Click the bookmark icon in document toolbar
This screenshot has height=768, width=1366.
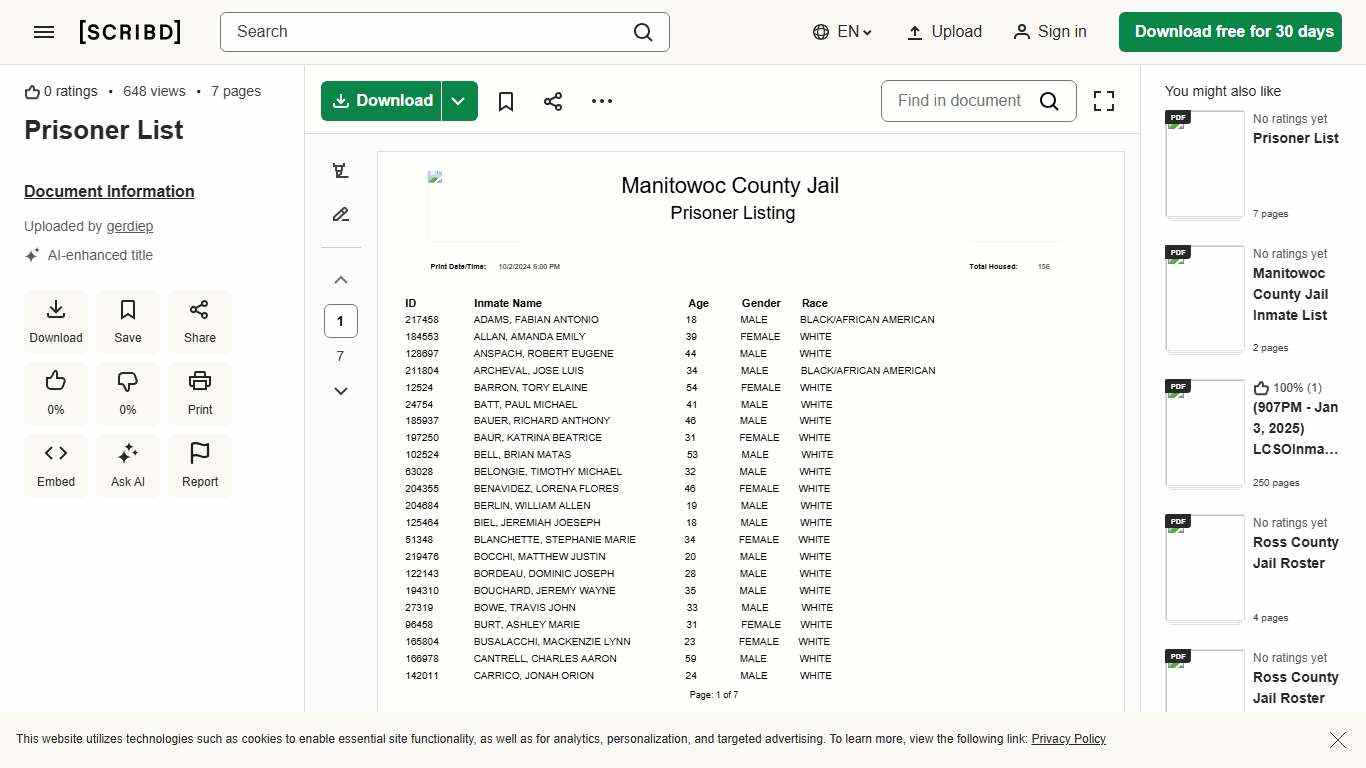click(506, 101)
